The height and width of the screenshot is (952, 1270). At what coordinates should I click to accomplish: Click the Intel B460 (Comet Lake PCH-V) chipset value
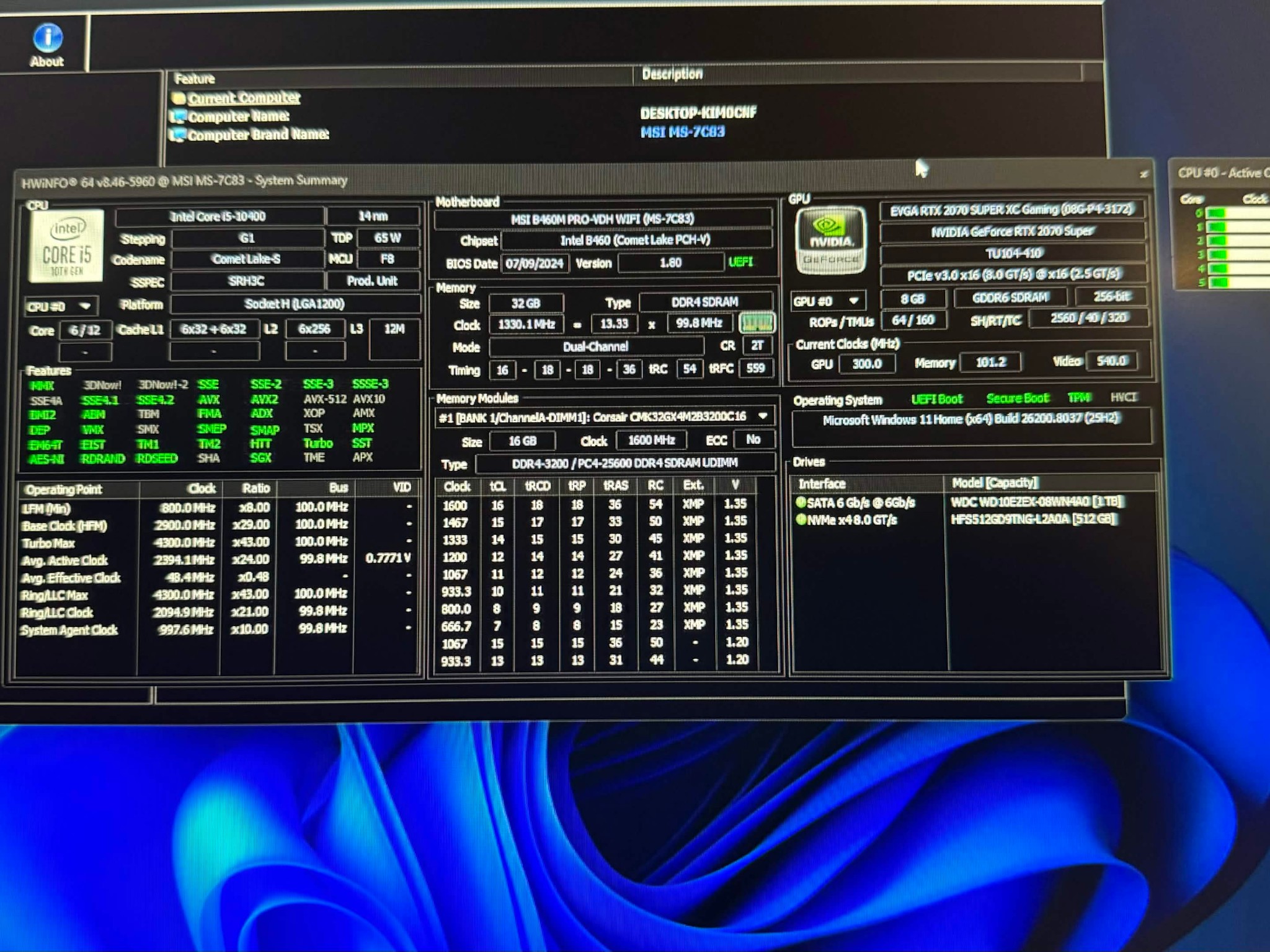(x=636, y=240)
